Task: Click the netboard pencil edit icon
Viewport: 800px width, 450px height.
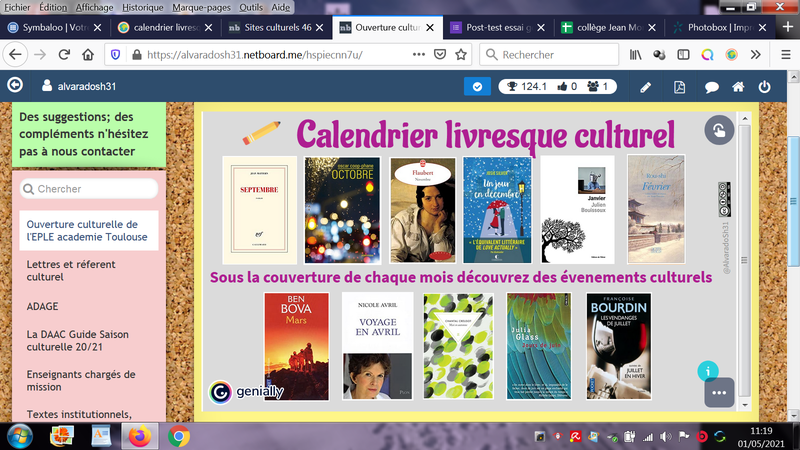Action: (x=645, y=87)
